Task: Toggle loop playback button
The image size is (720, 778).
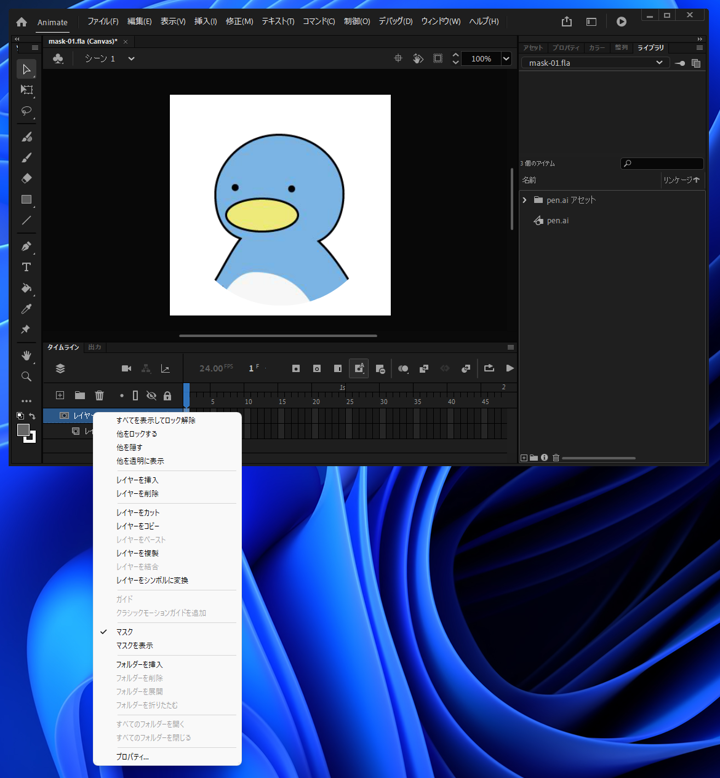Action: pos(489,368)
